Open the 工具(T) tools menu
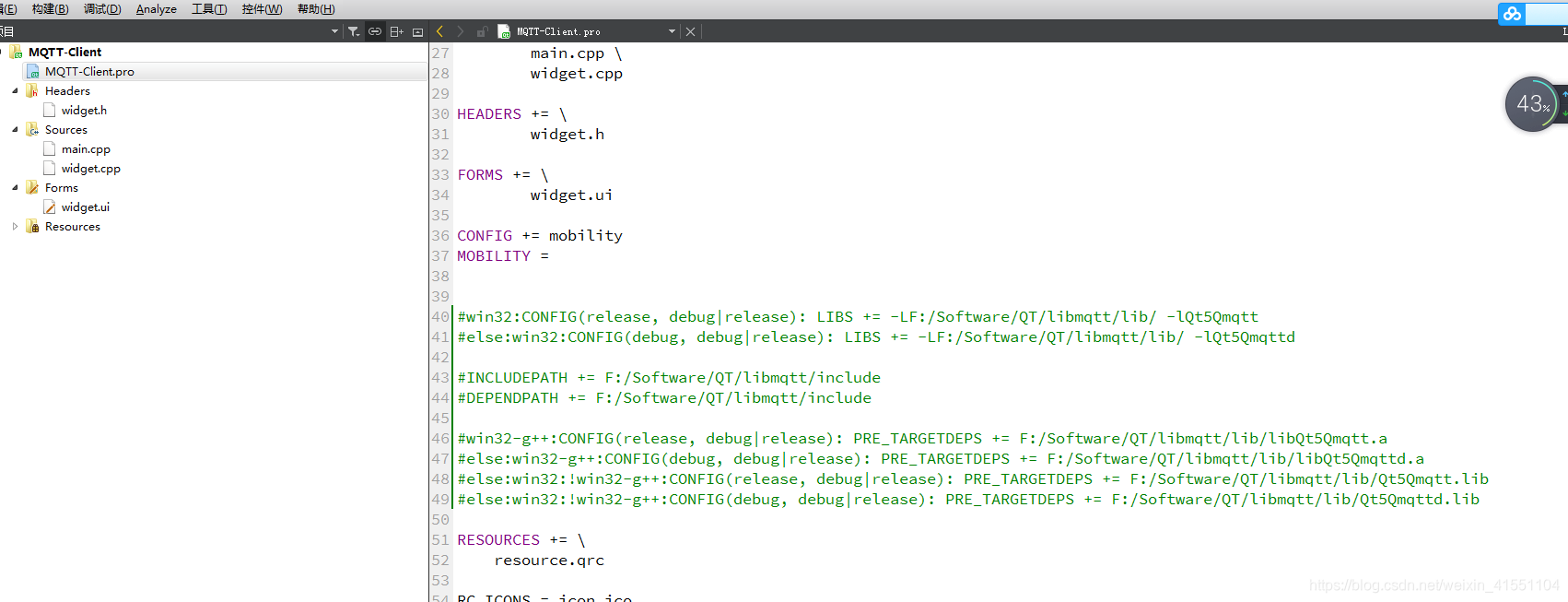Image resolution: width=1568 pixels, height=602 pixels. [209, 9]
